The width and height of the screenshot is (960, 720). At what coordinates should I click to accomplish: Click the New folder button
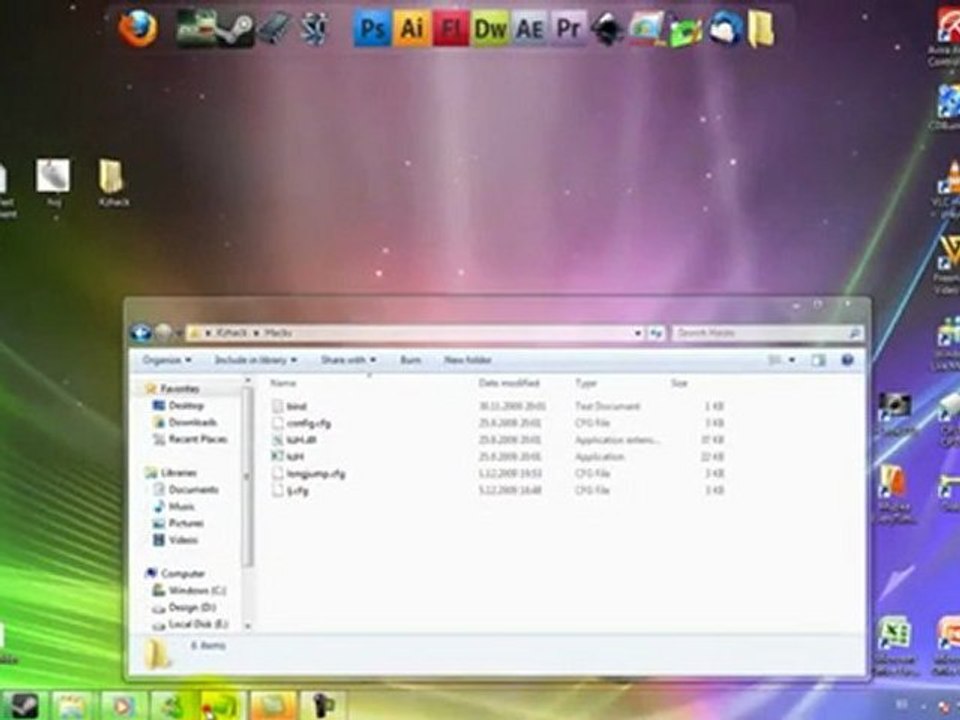(468, 360)
